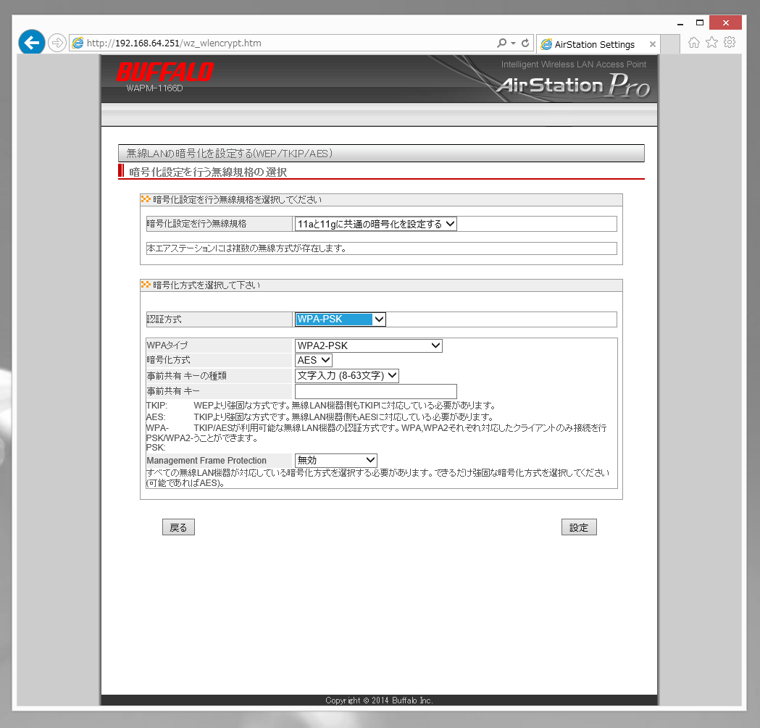Viewport: 760px width, 728px height.
Task: Open the Management Frame Protection dropdown
Action: click(336, 460)
